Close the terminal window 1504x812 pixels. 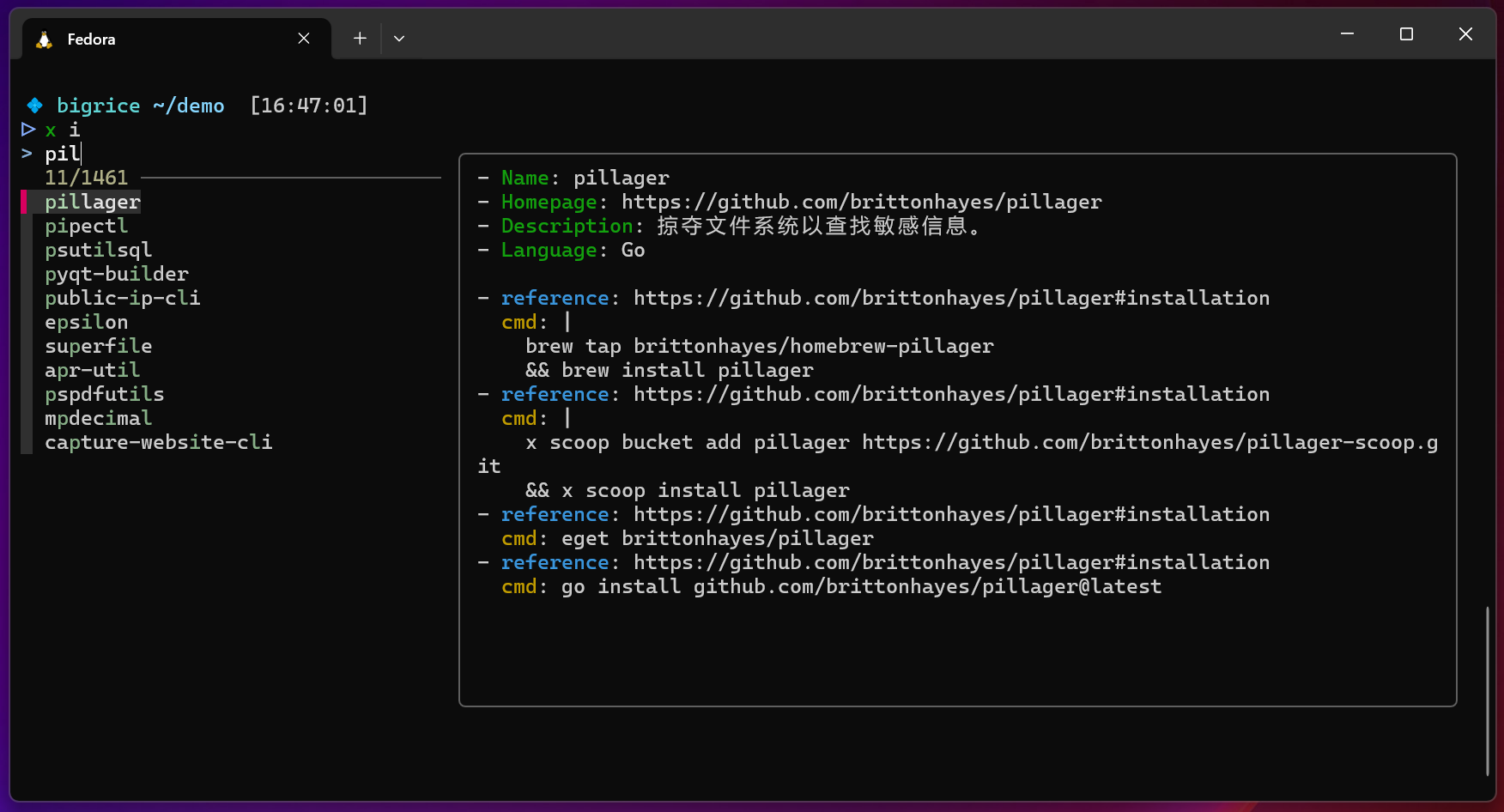tap(1465, 34)
